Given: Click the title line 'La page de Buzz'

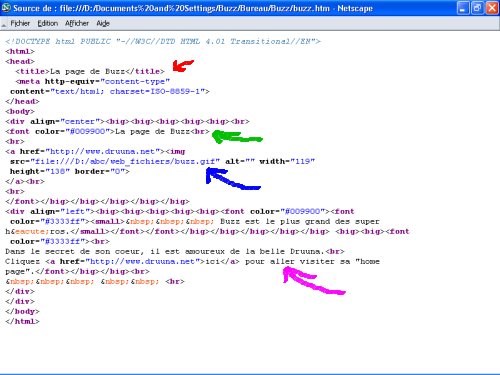Looking at the screenshot, I should tap(90, 71).
